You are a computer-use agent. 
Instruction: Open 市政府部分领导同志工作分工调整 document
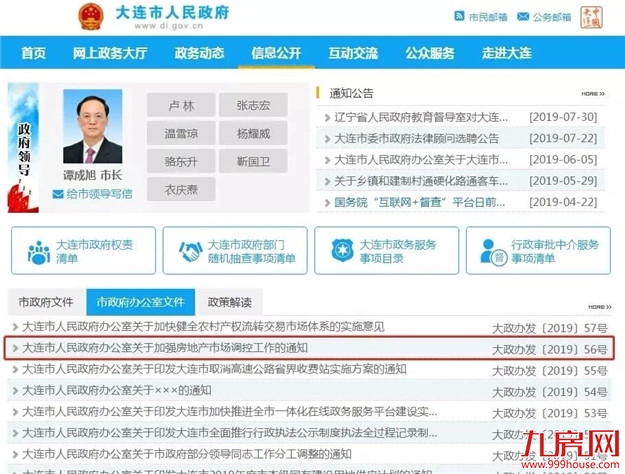tap(187, 454)
